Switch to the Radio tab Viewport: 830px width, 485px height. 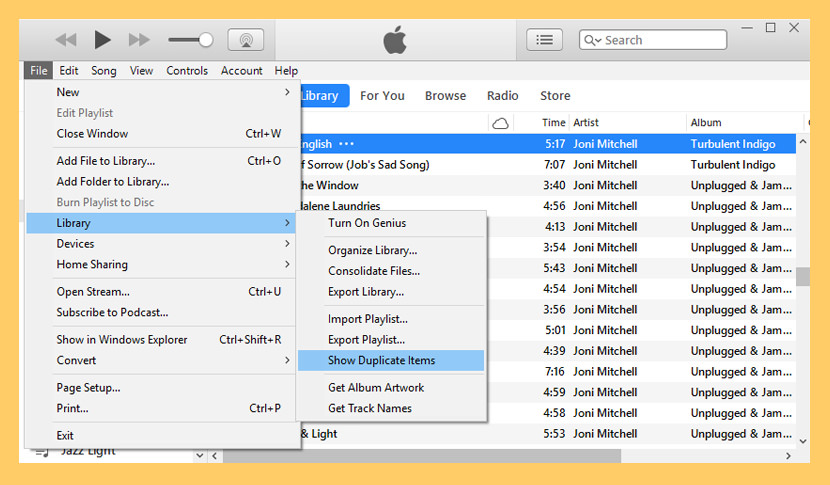pyautogui.click(x=502, y=96)
